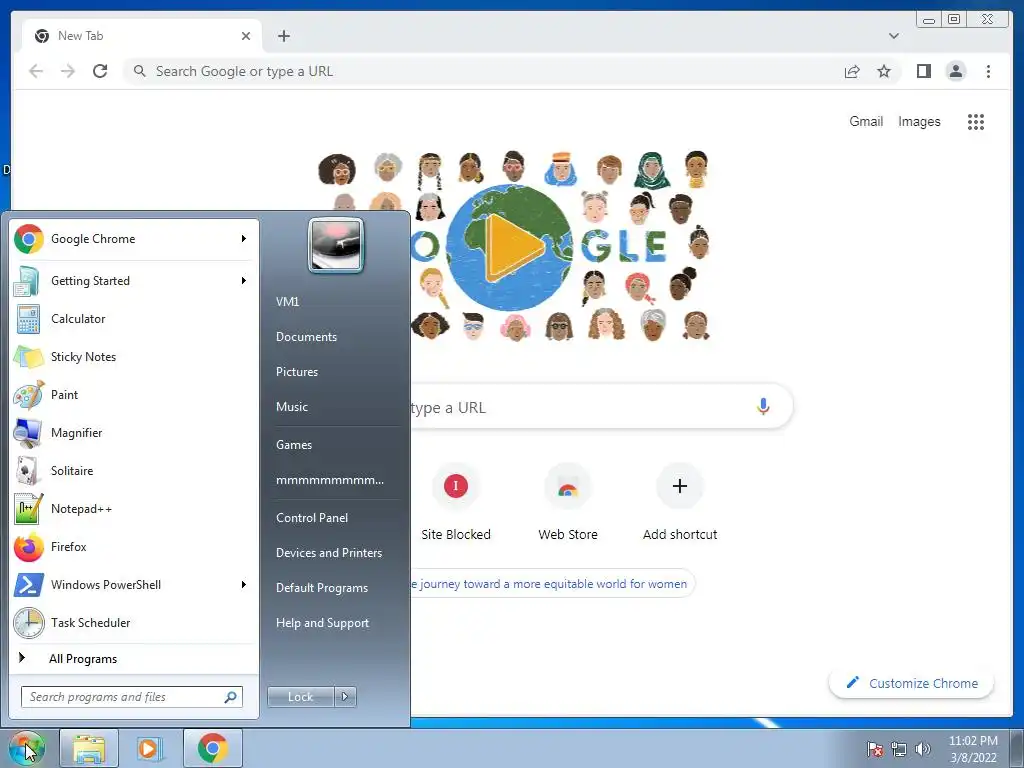1024x768 pixels.
Task: Open the shutdown options arrow beside Lock
Action: tap(345, 697)
